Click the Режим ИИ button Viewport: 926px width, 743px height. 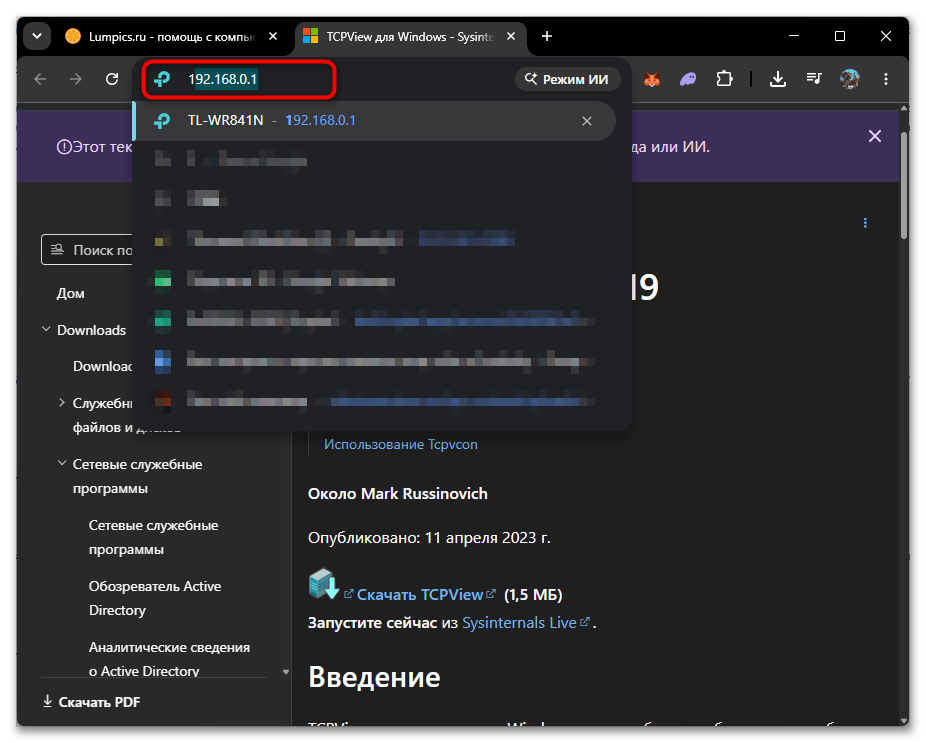tap(568, 79)
